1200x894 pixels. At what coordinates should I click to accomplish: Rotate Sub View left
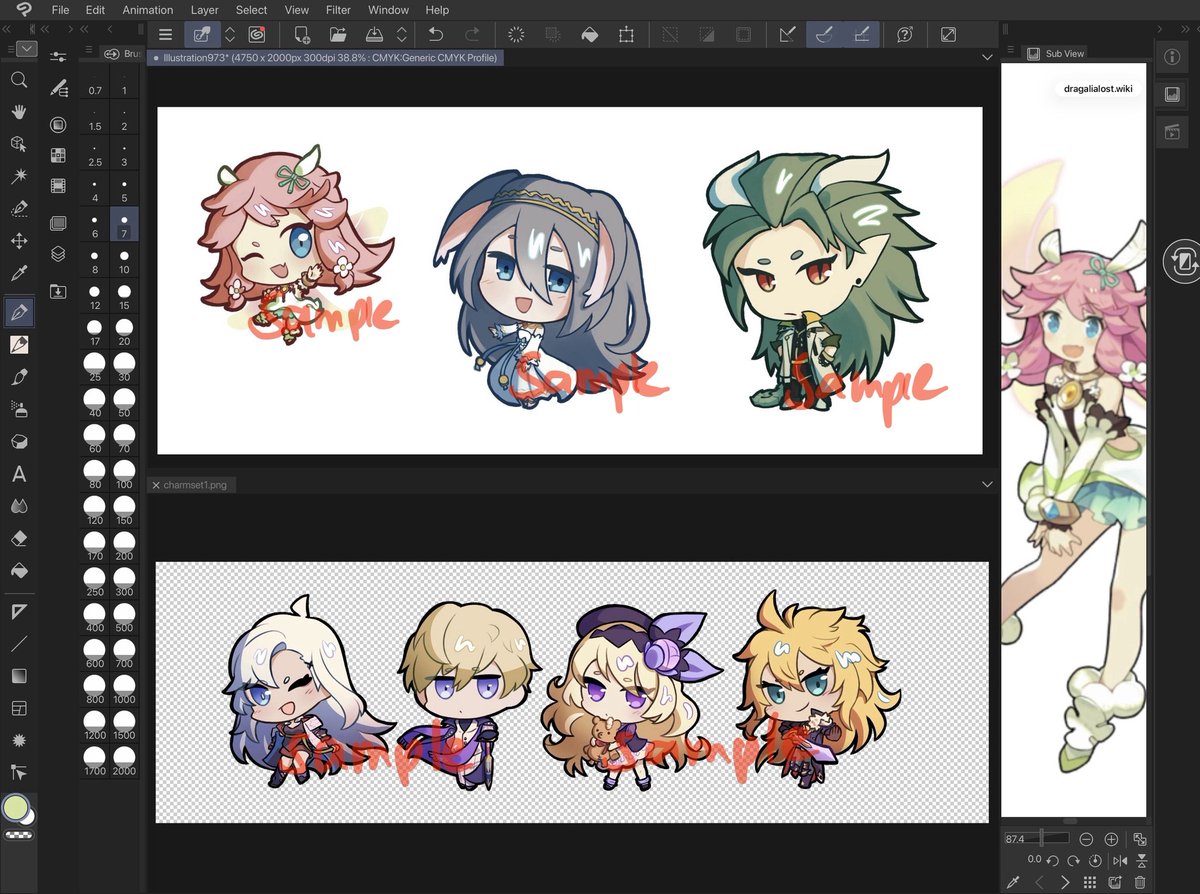coord(1053,861)
